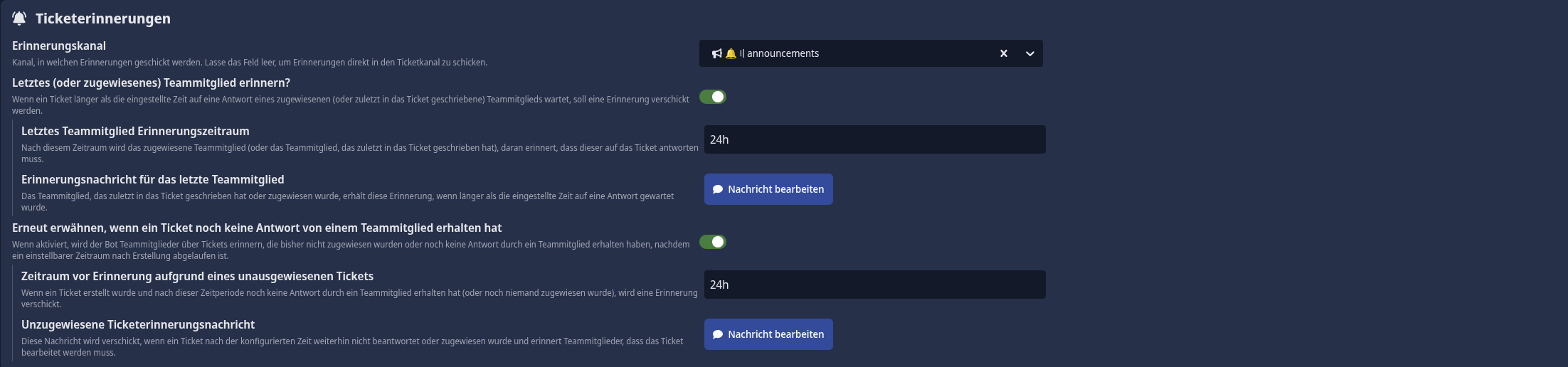The height and width of the screenshot is (367, 1568).
Task: Open the announcements channel combo box
Action: 854,53
